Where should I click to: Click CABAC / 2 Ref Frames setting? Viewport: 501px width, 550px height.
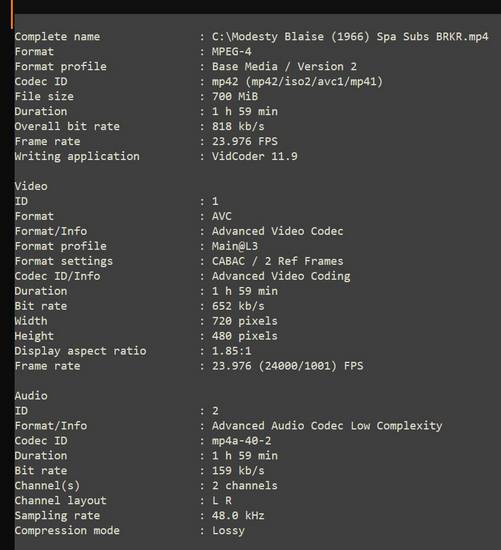click(x=278, y=261)
